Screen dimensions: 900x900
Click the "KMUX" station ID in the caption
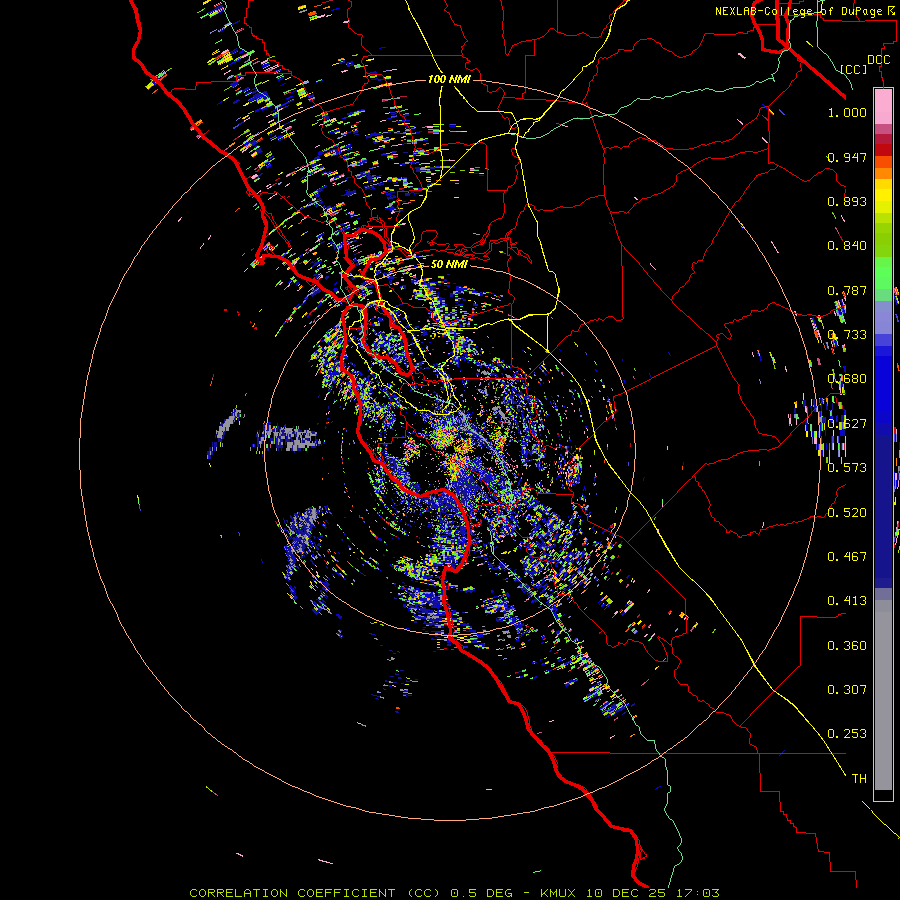557,893
